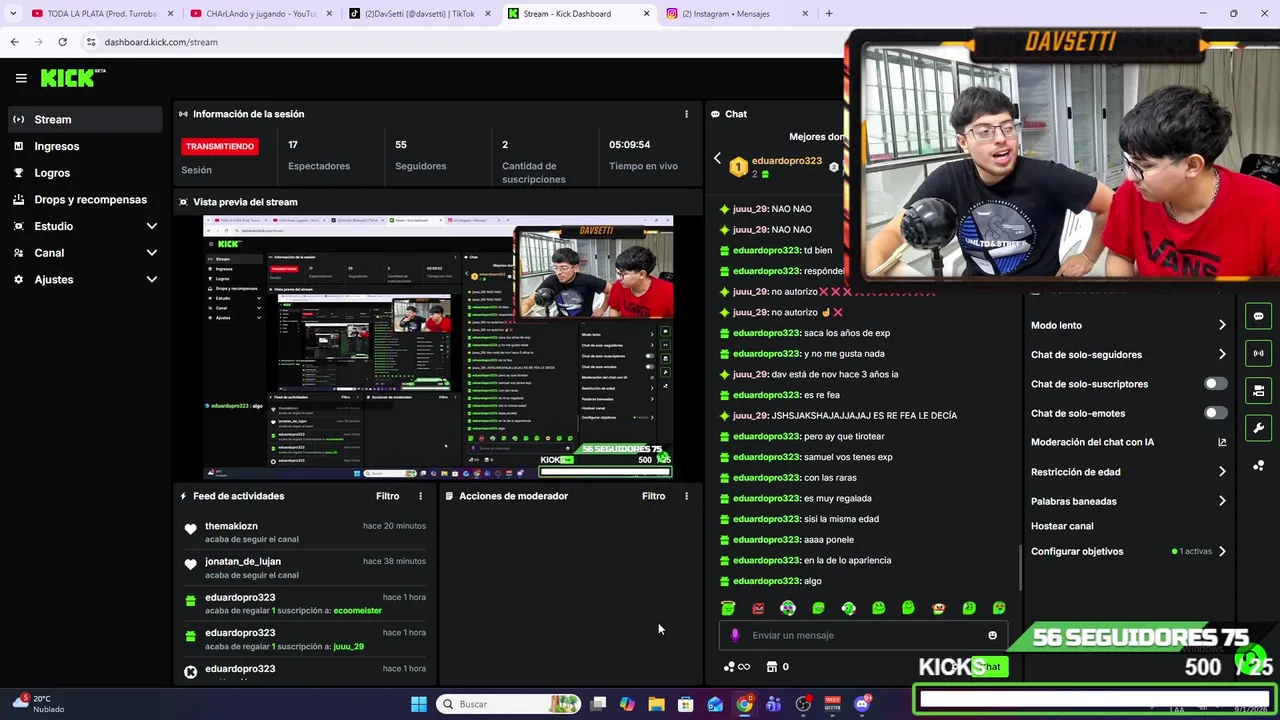Select the chat bubble icon in right rail
Screen dimensions: 1280x720
pyautogui.click(x=1258, y=316)
